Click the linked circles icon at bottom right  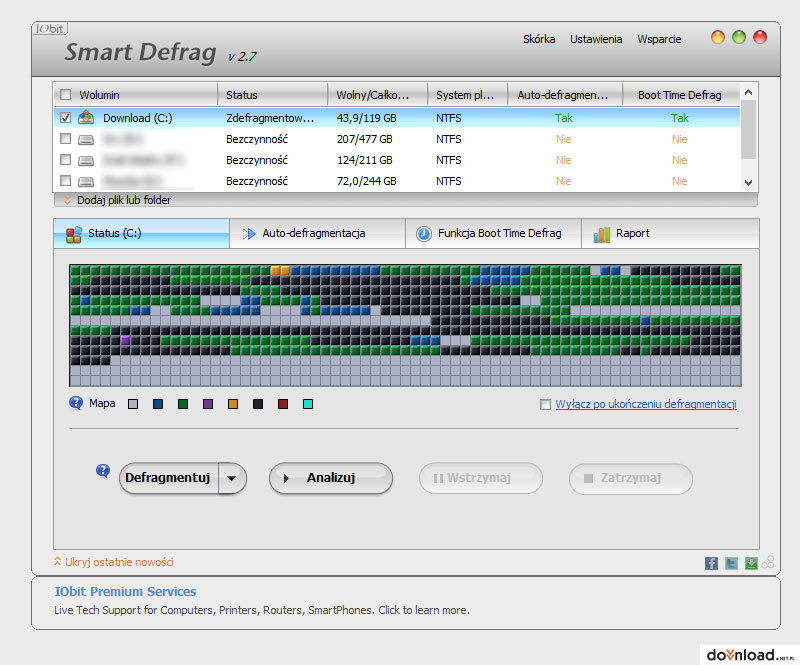pyautogui.click(x=768, y=562)
